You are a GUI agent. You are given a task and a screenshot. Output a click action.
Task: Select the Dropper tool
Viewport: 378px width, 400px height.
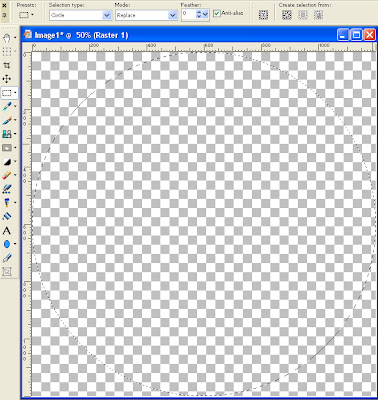(6, 106)
